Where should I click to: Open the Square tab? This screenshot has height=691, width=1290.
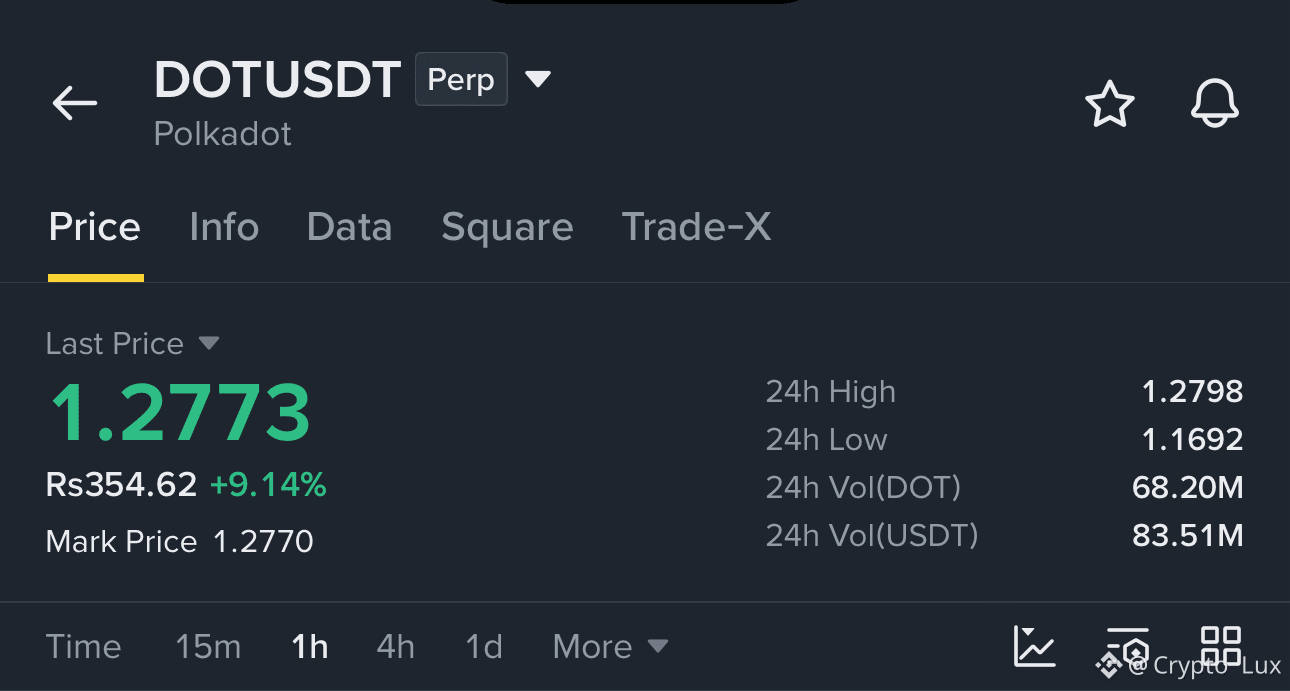tap(507, 228)
